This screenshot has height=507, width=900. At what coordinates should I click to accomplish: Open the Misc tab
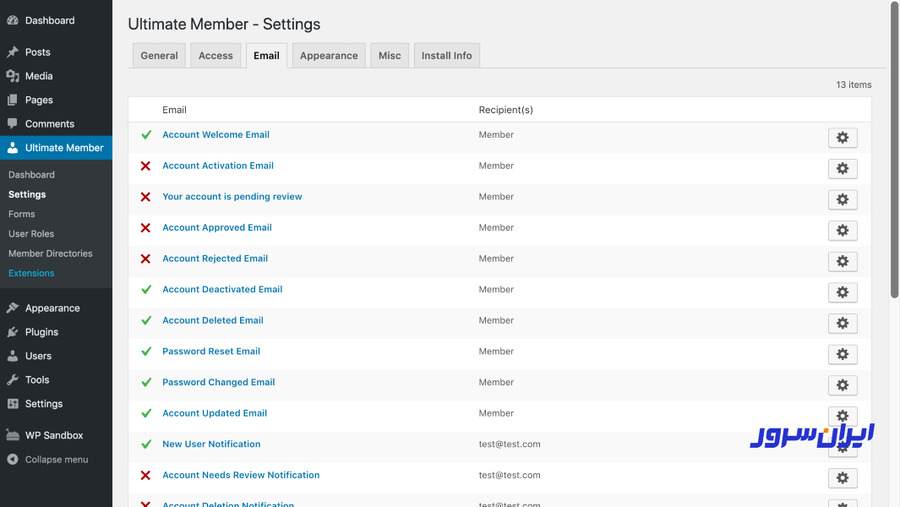tap(390, 56)
